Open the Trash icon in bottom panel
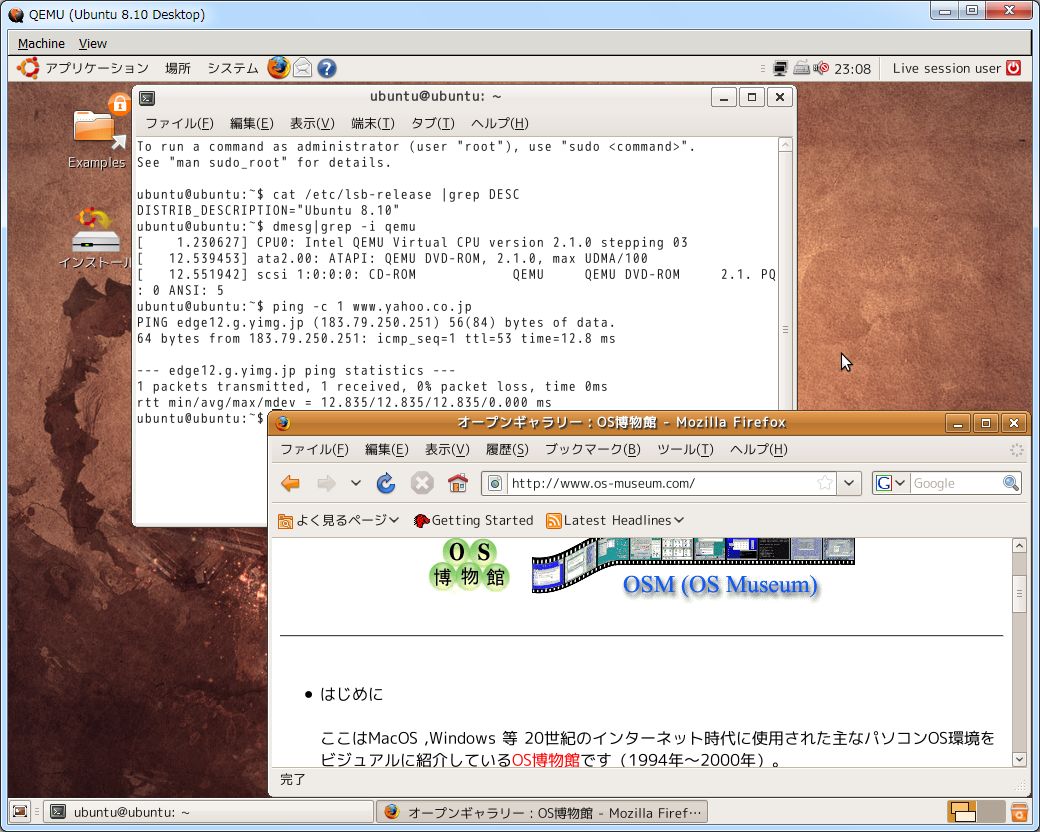The width and height of the screenshot is (1040, 832). (1019, 811)
